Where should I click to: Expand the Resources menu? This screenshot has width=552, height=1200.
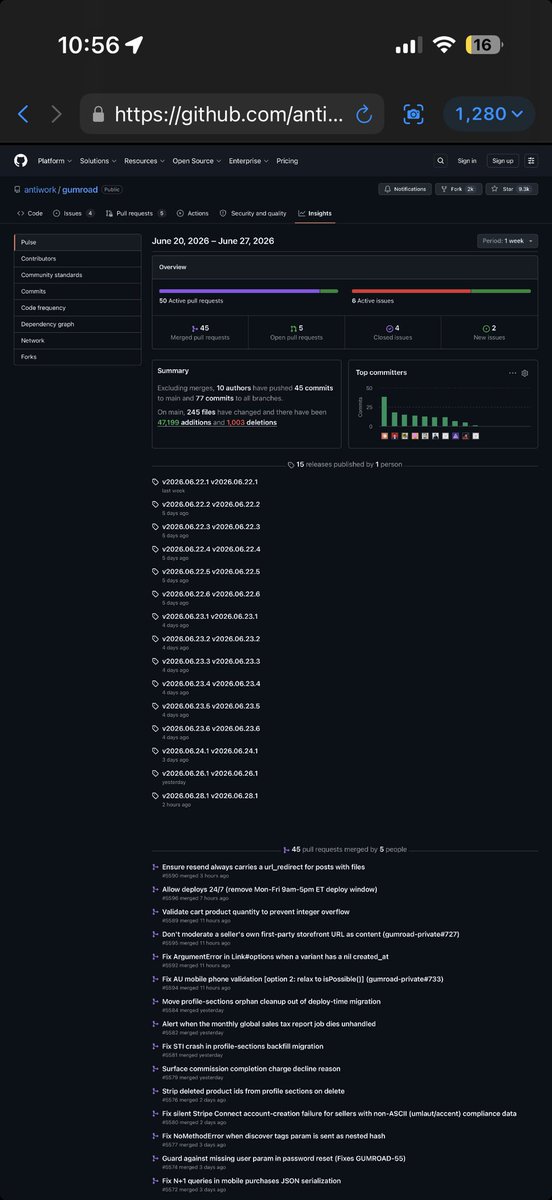pyautogui.click(x=144, y=160)
